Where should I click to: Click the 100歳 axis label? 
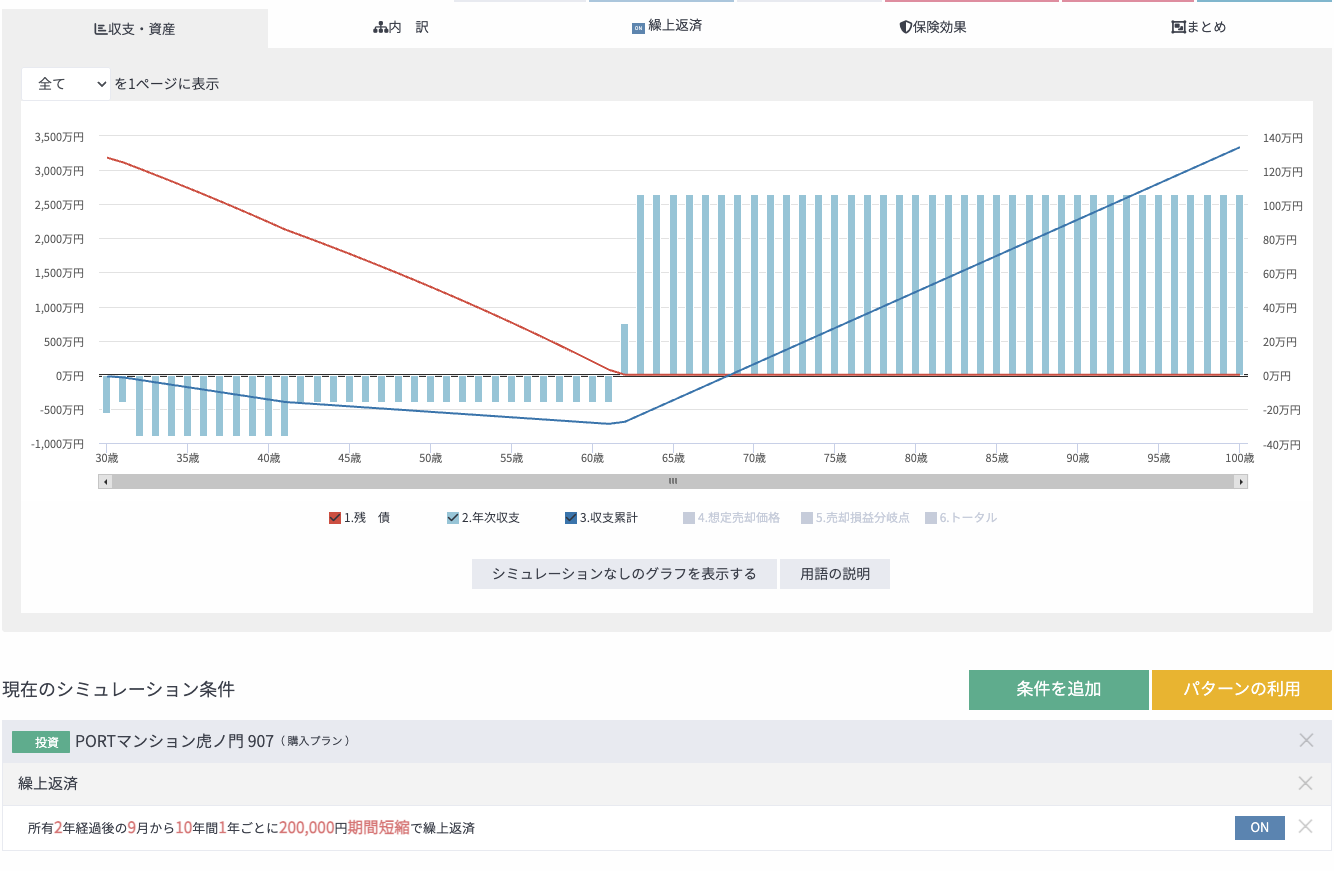point(1239,458)
